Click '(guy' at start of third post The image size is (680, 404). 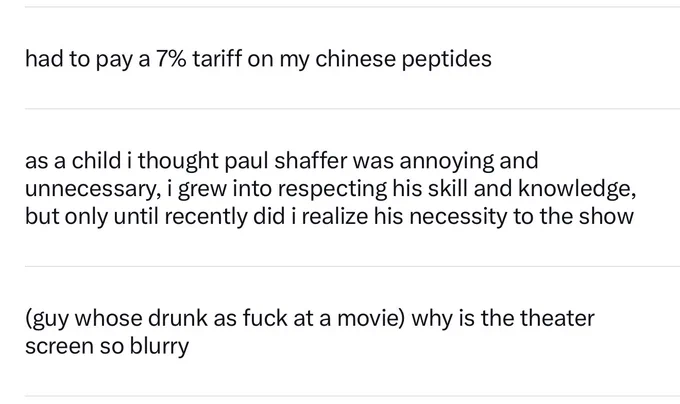47,319
